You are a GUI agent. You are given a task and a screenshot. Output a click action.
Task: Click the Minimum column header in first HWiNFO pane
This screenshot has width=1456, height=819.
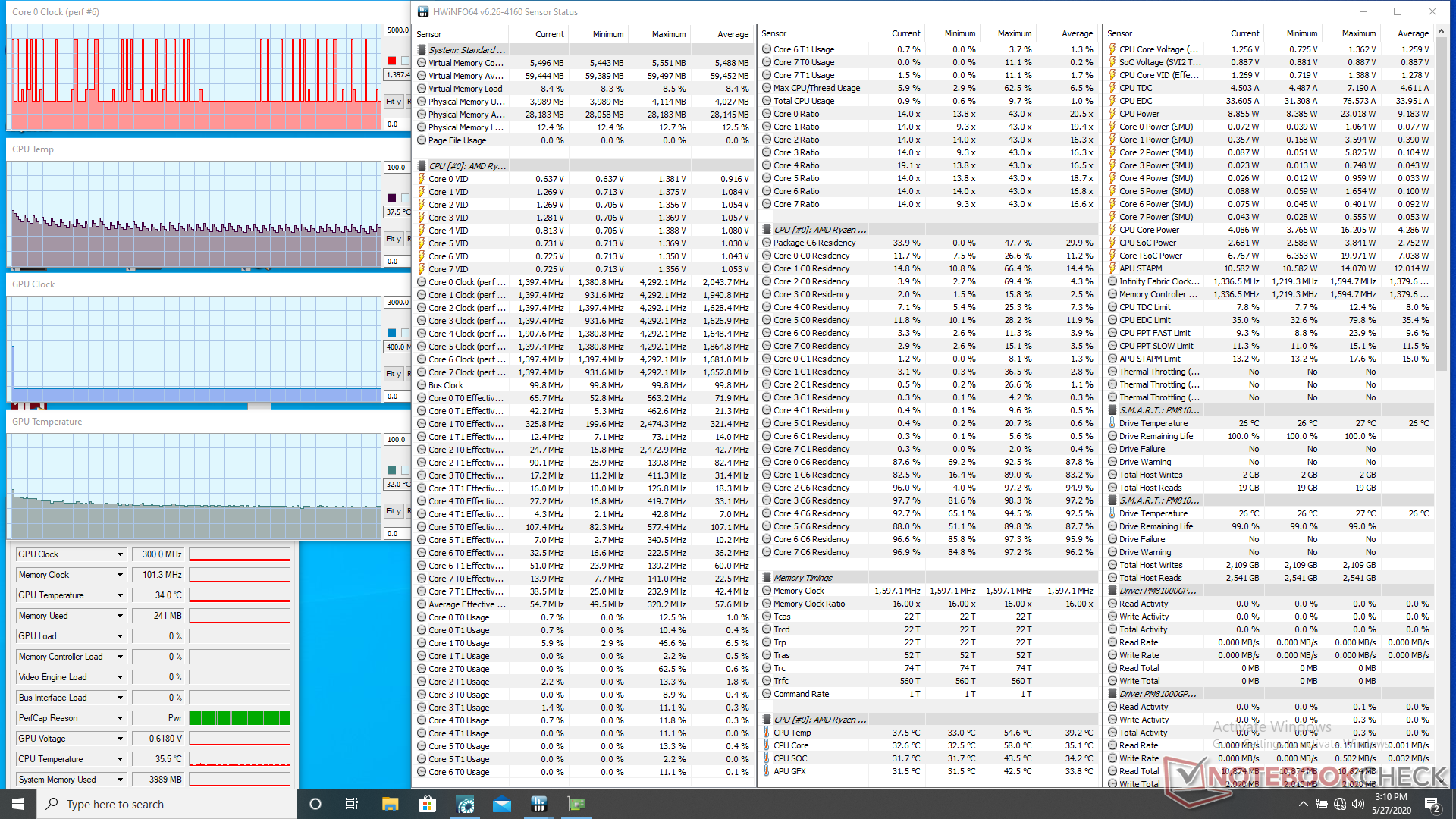[598, 34]
